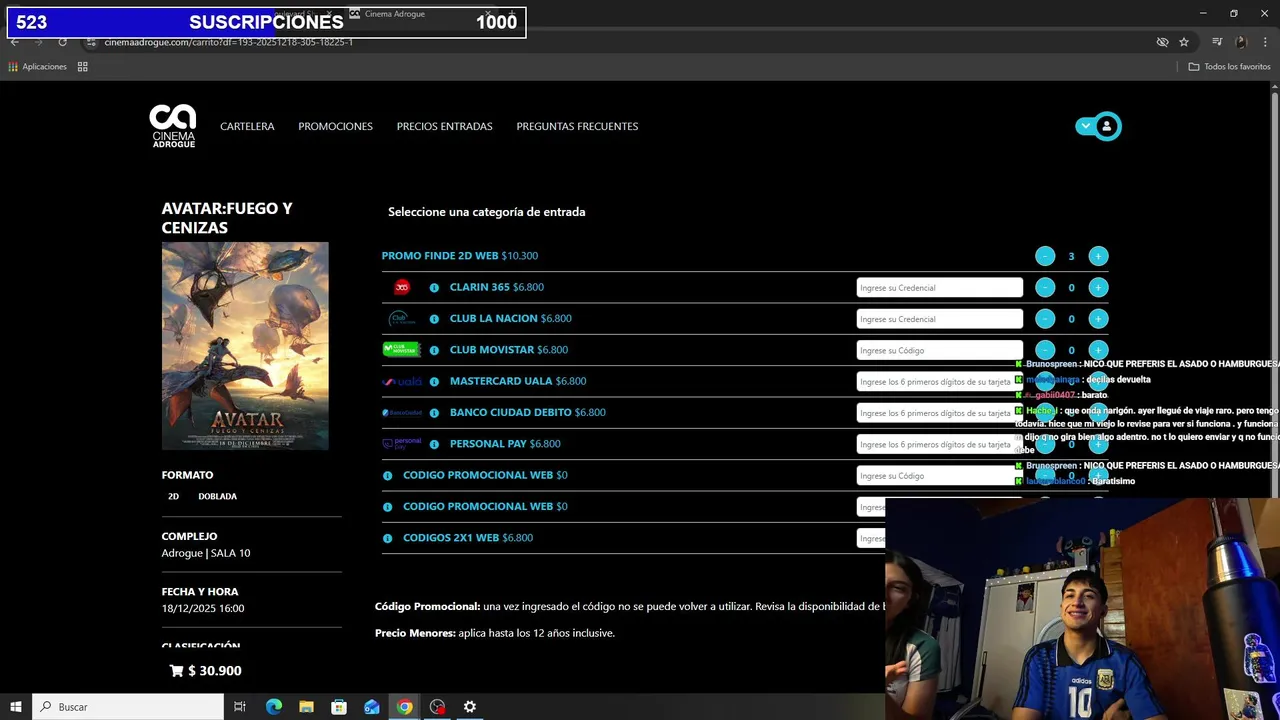Remove one CLUB LA NACION ticket
The image size is (1280, 720).
[x=1045, y=319]
